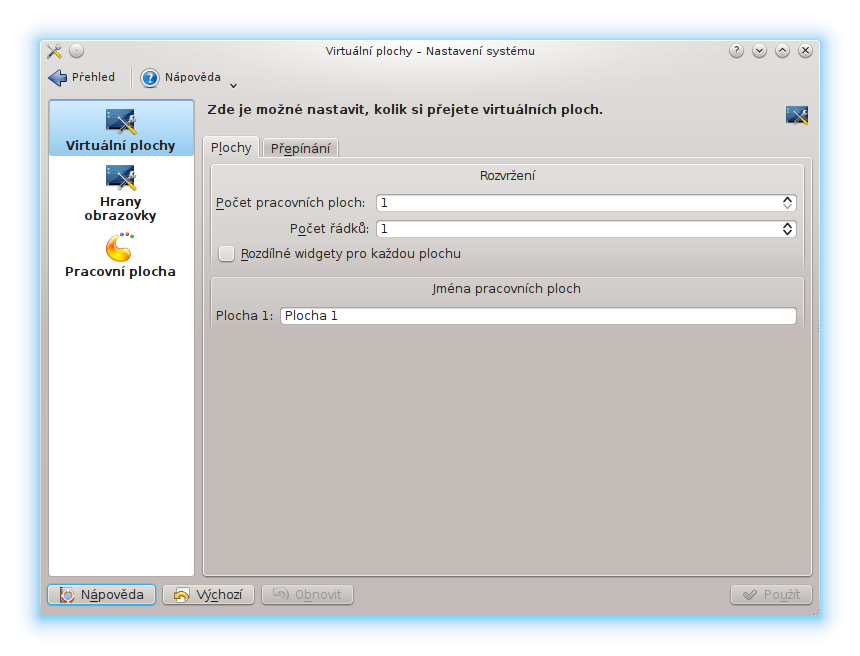Switch to the Přepínání tab
The height and width of the screenshot is (656, 860).
click(x=301, y=148)
